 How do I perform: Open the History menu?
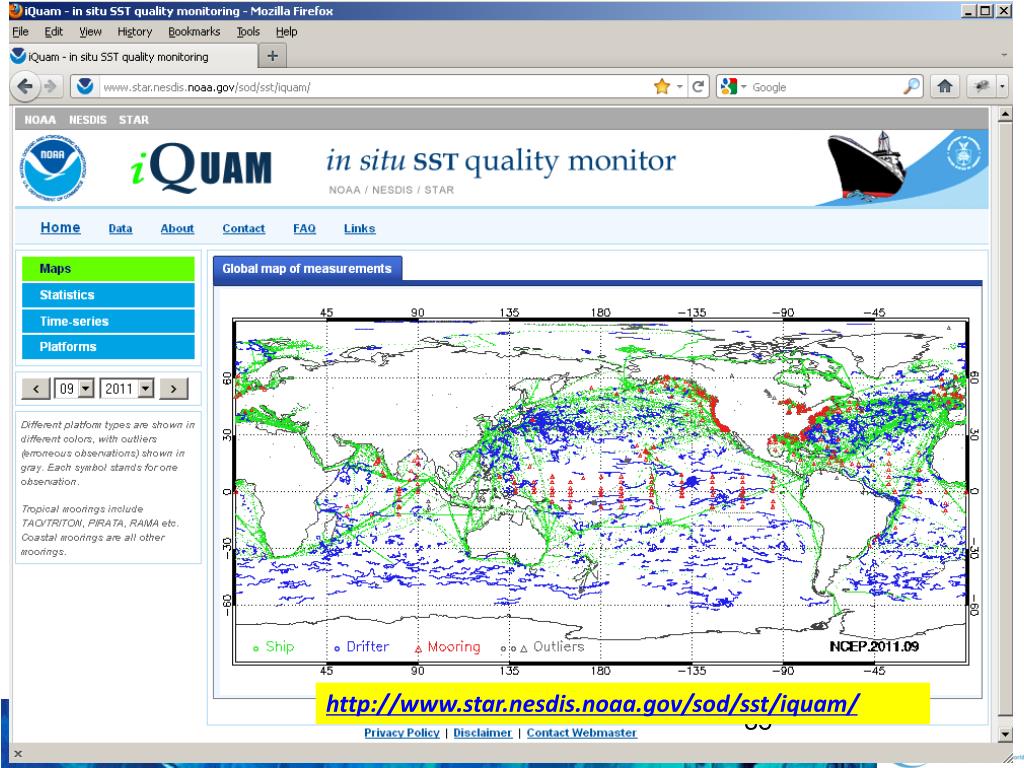click(x=135, y=31)
